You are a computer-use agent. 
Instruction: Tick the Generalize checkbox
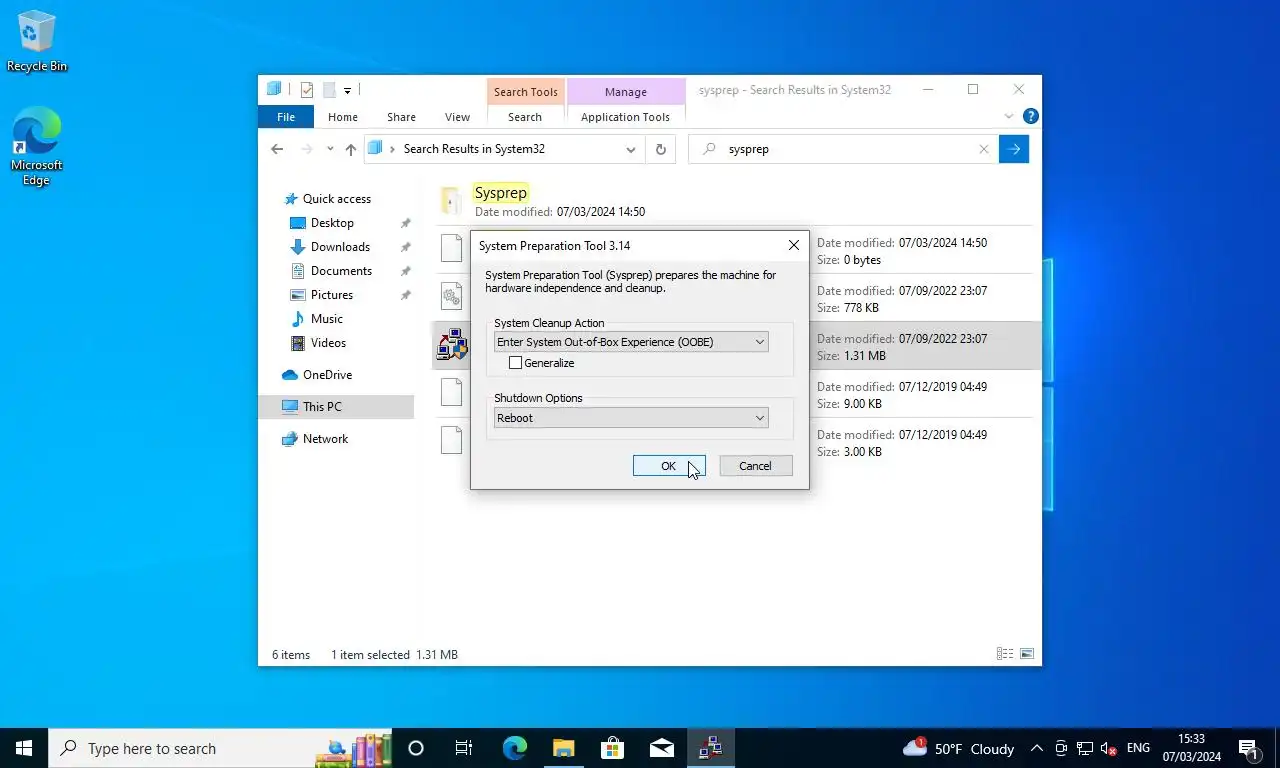point(516,363)
